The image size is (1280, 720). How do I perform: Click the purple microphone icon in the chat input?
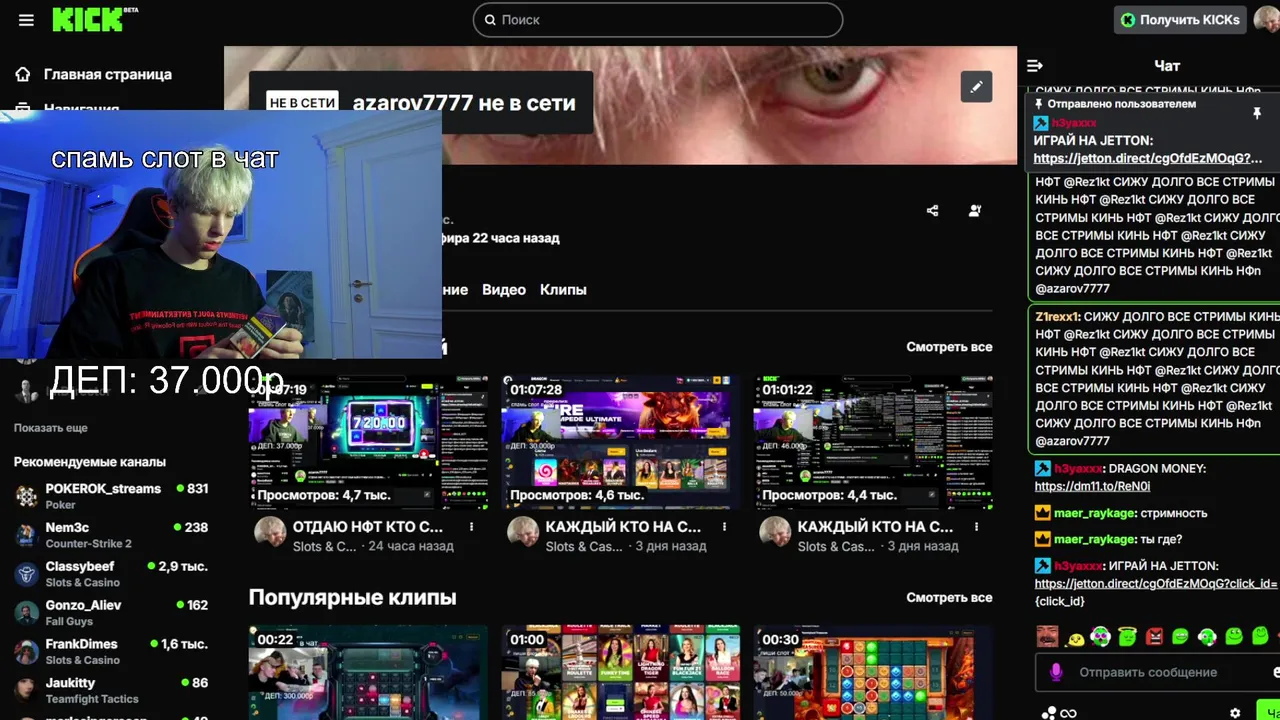[1056, 672]
